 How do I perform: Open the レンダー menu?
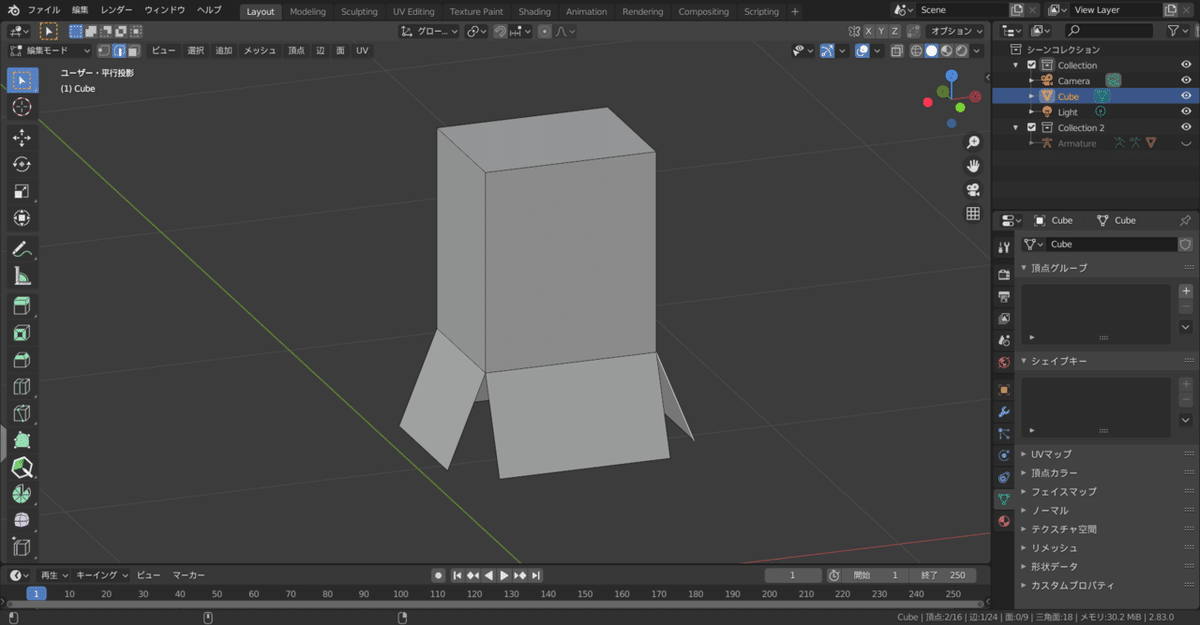pyautogui.click(x=116, y=10)
